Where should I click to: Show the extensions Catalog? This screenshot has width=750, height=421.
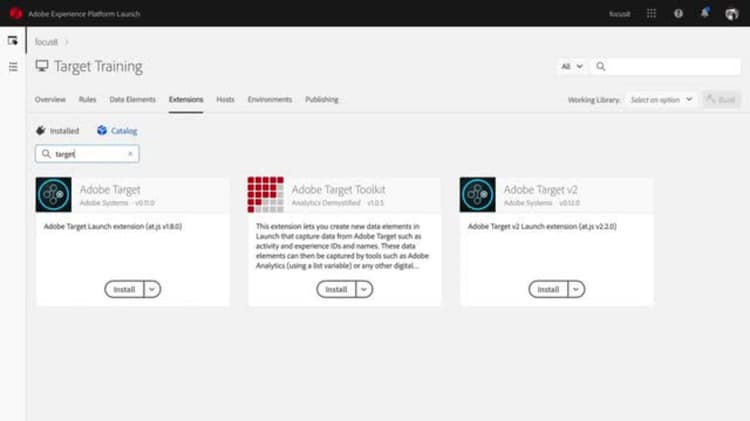(117, 131)
